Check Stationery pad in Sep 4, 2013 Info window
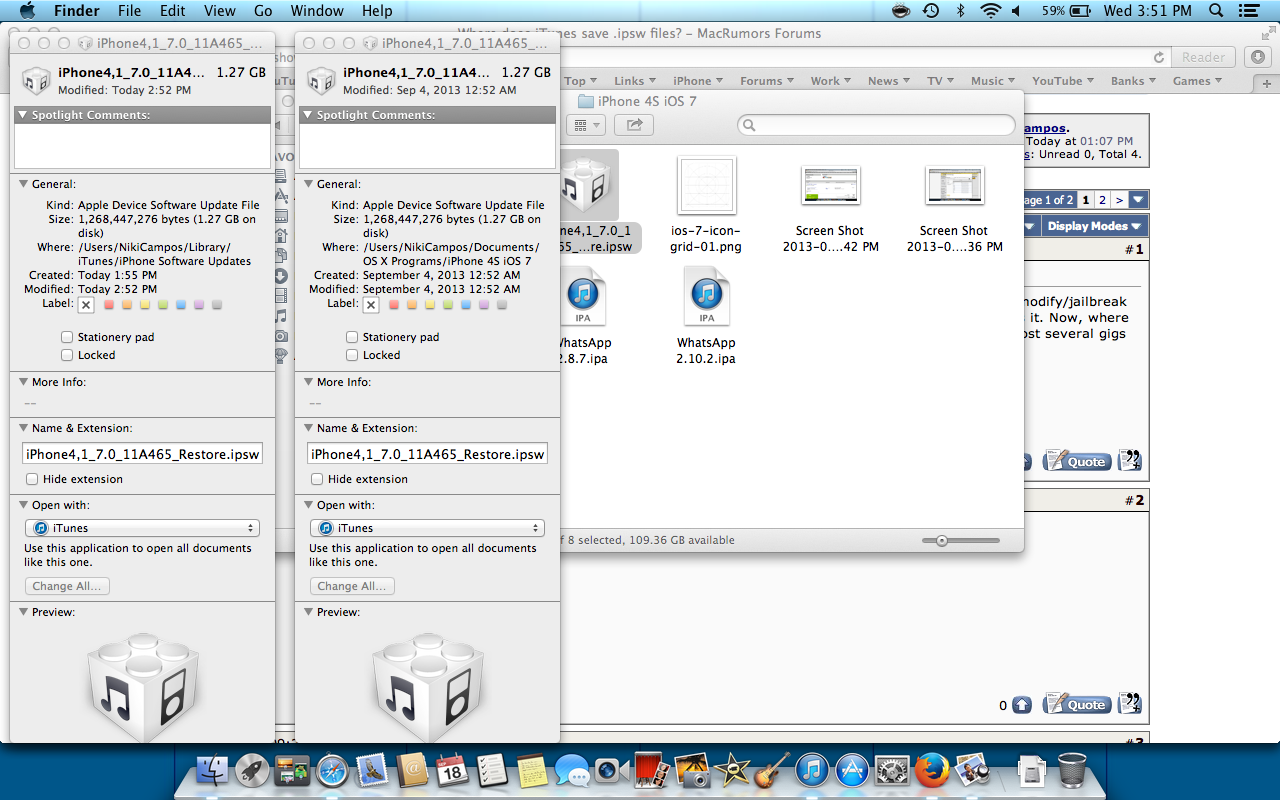Screen dimensions: 1280x800 pyautogui.click(x=352, y=337)
